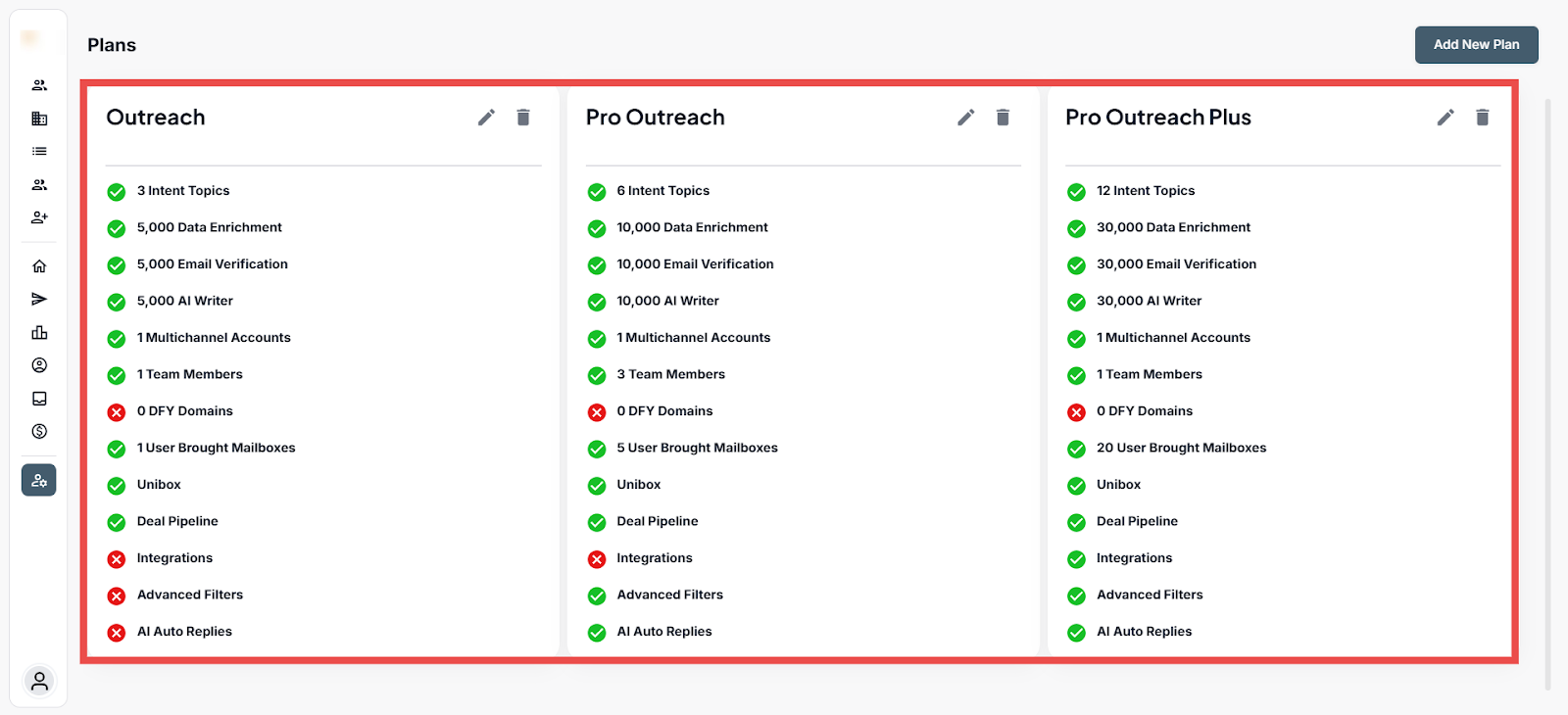Click the dollar sign billing icon
The width and height of the screenshot is (1568, 715).
pyautogui.click(x=39, y=431)
